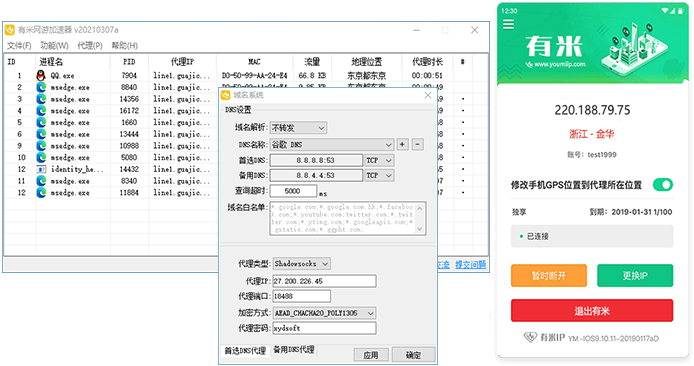This screenshot has width=694, height=366.
Task: Click the 代理端口 port field
Action: pyautogui.click(x=301, y=296)
